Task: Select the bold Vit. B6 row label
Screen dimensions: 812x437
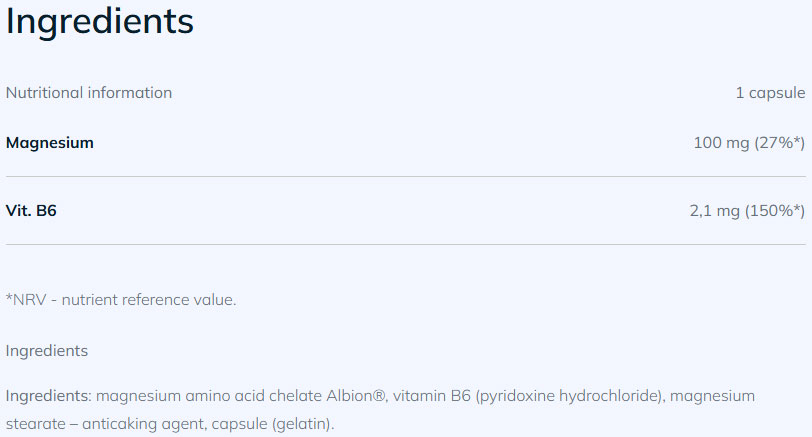Action: [31, 211]
